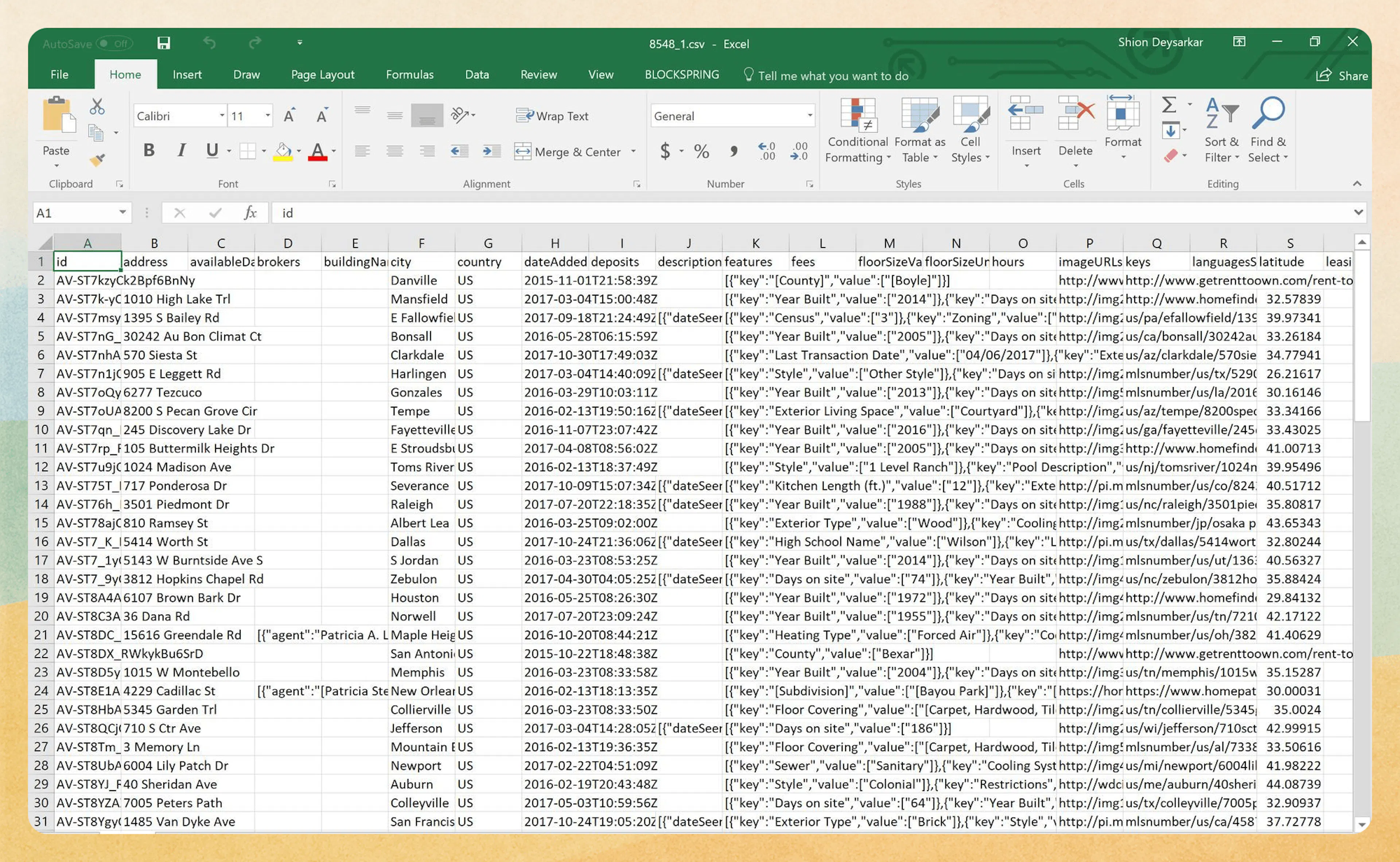This screenshot has height=862, width=1400.
Task: Open the BLOCKSPRING ribbon tab
Action: click(x=681, y=74)
